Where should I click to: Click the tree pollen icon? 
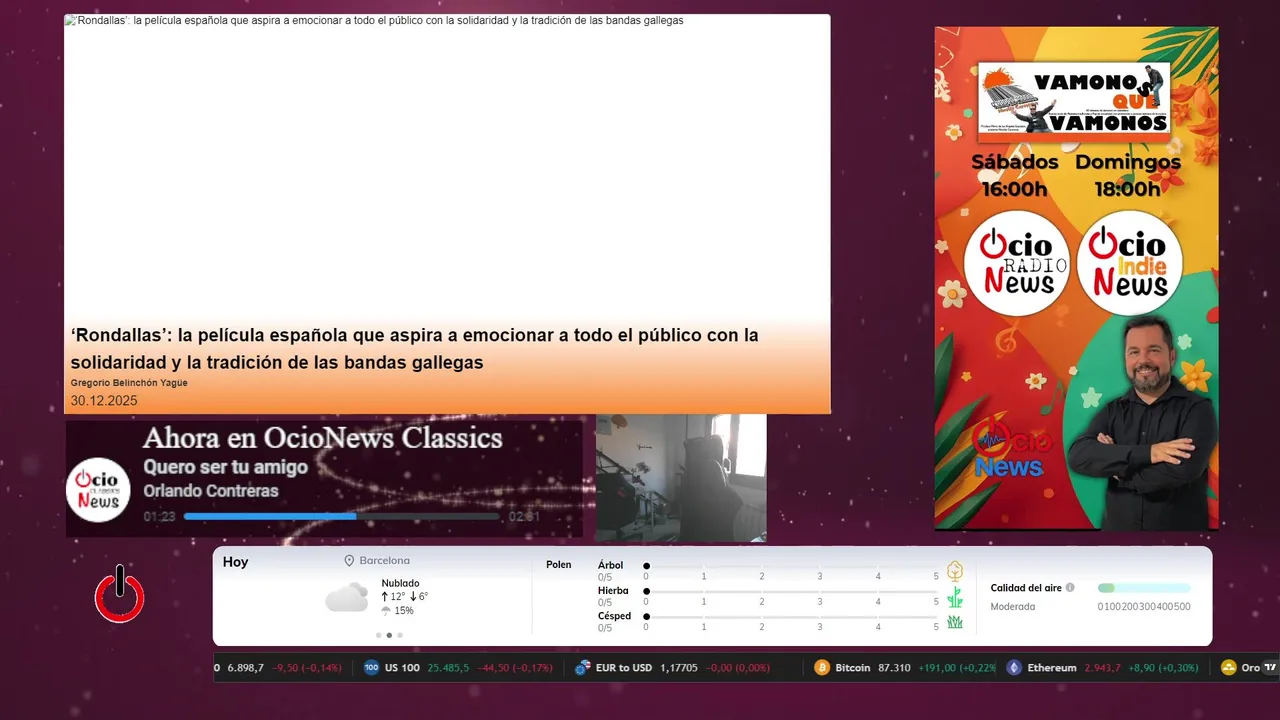coord(955,571)
